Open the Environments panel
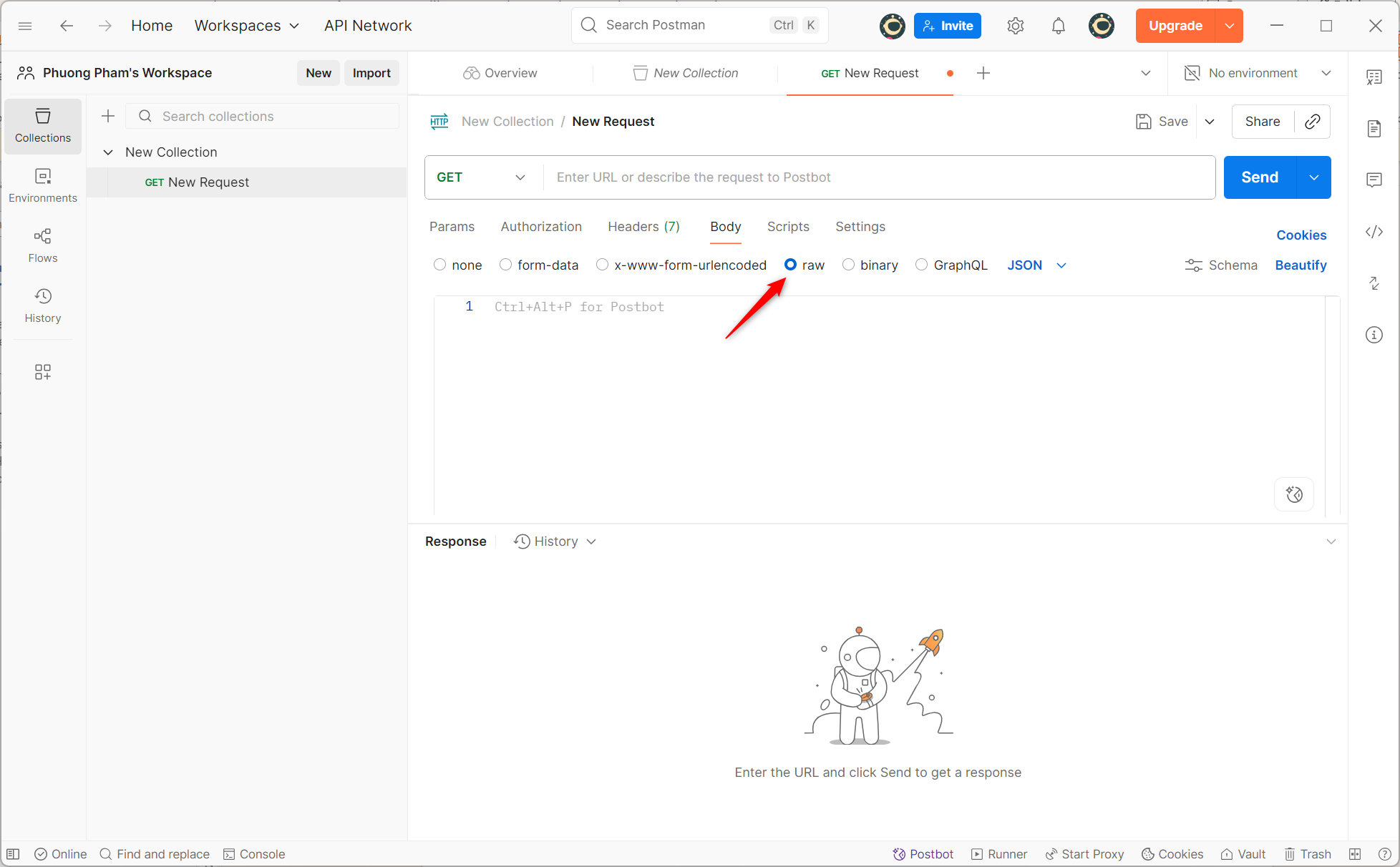The height and width of the screenshot is (867, 1400). click(42, 185)
